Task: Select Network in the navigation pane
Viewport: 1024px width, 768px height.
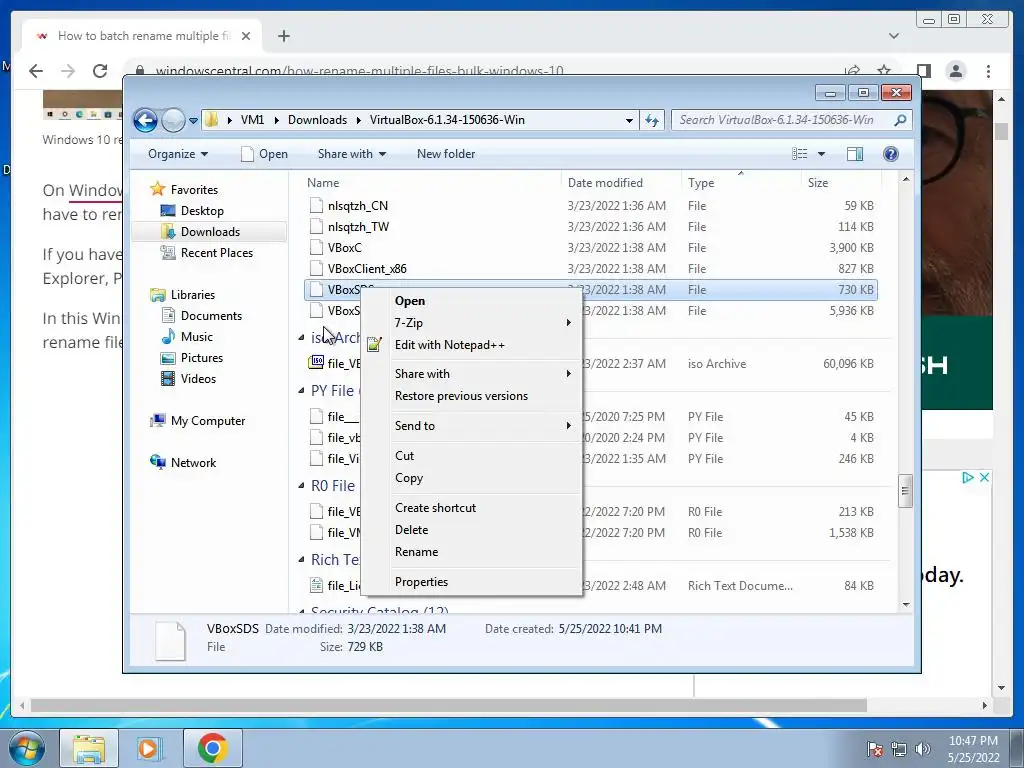Action: point(193,462)
